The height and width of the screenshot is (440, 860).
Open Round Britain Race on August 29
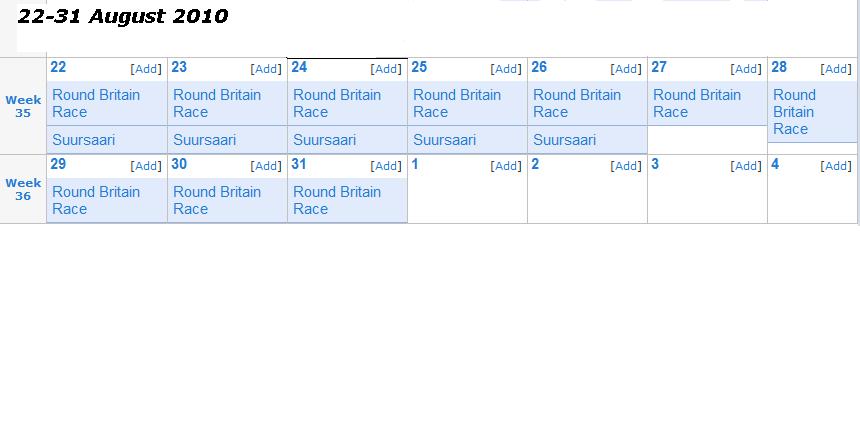point(96,200)
